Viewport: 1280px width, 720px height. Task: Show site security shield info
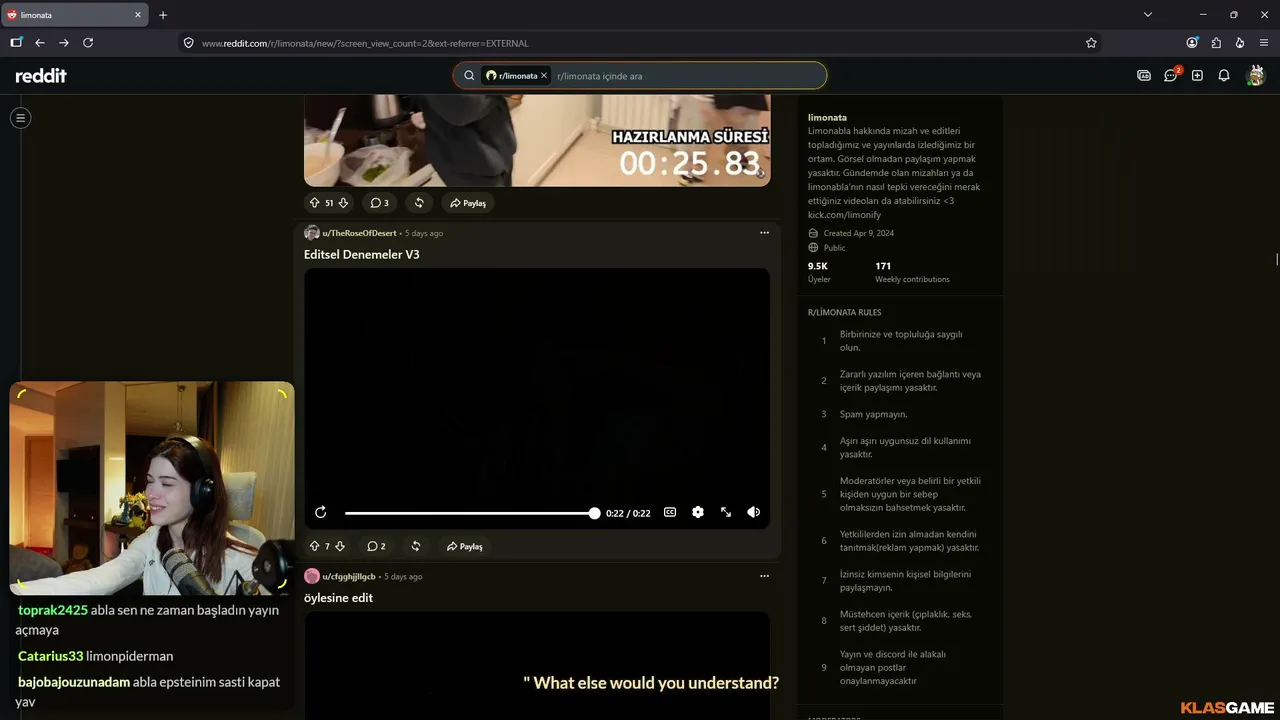point(188,43)
